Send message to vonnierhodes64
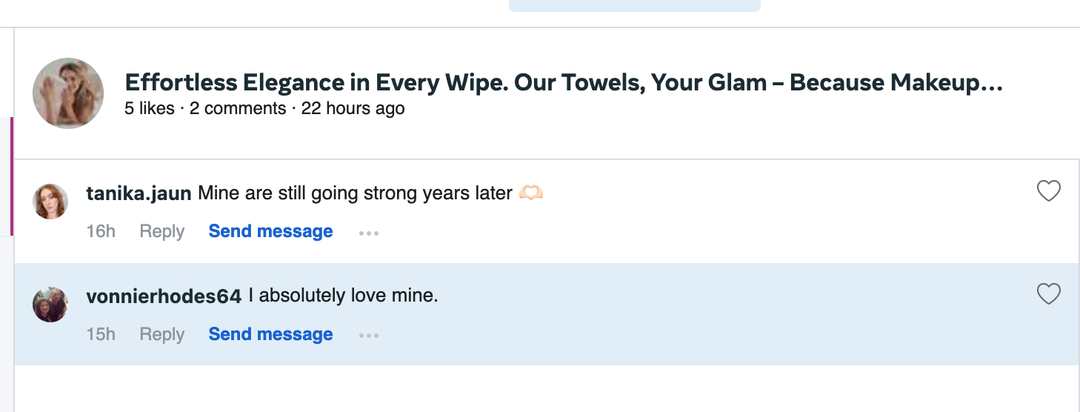The image size is (1080, 412). 270,335
